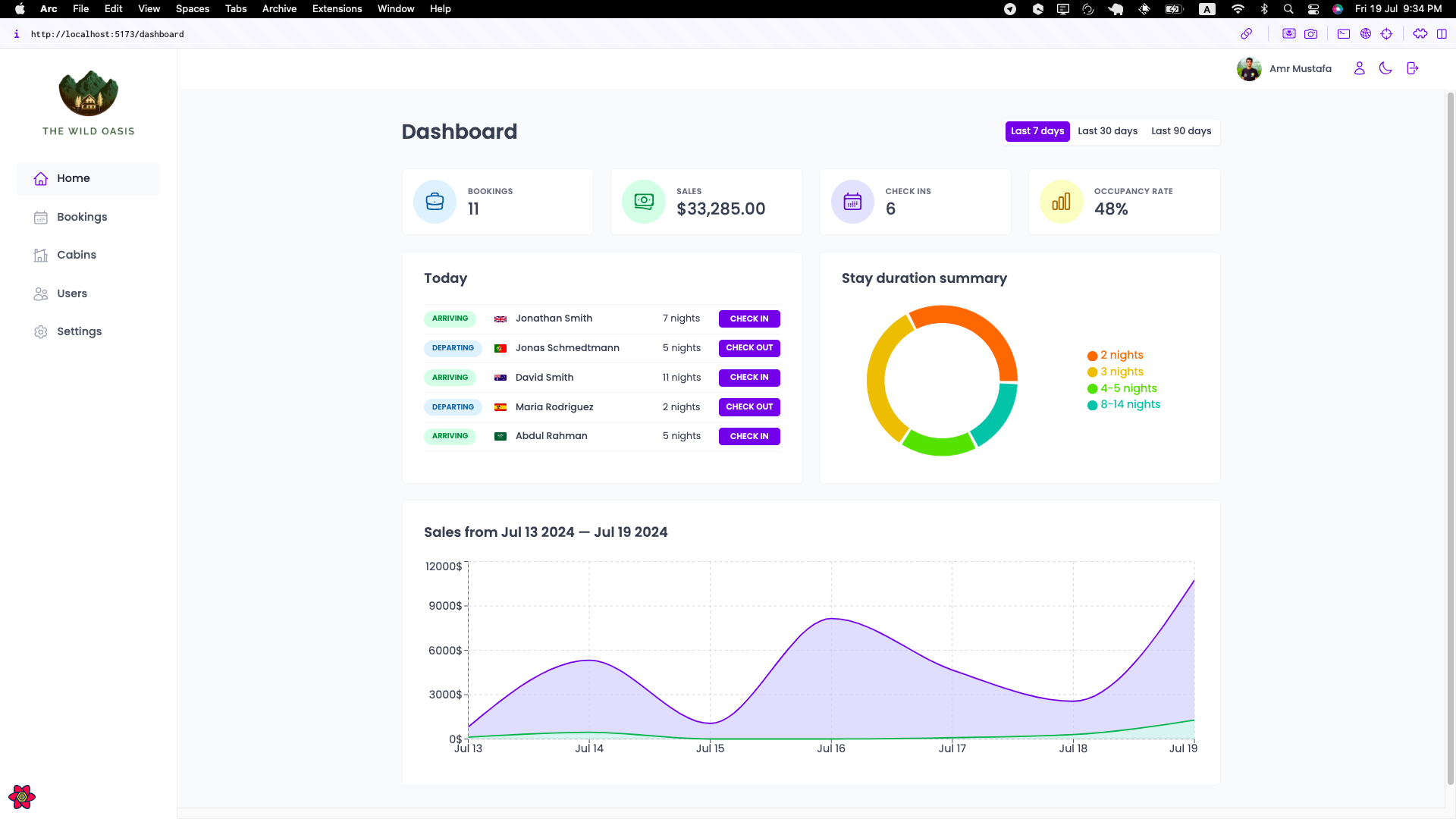Toggle Arc split view icon in toolbar

click(x=1442, y=33)
